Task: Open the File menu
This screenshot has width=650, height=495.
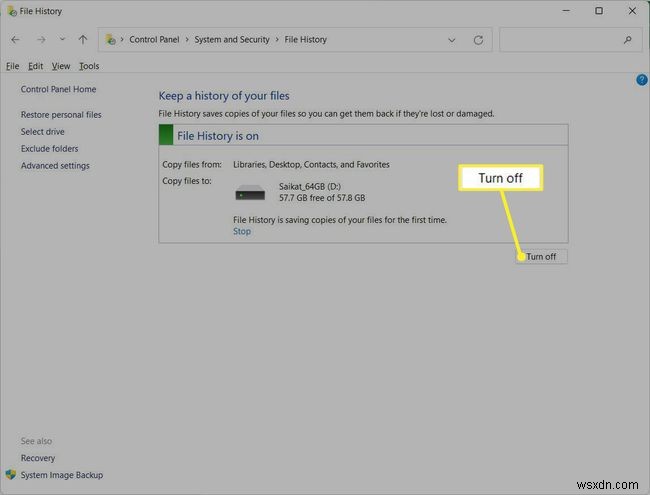Action: [x=12, y=66]
